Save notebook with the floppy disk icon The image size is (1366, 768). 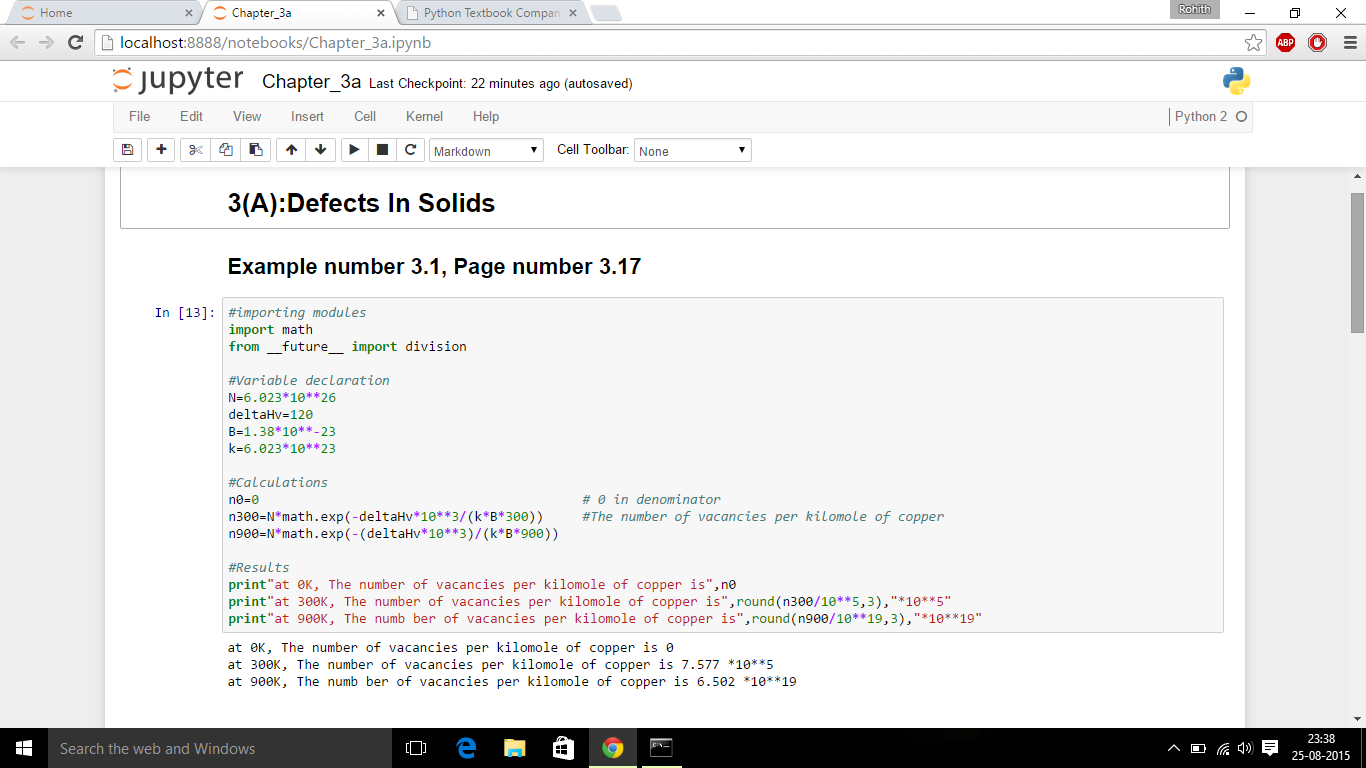click(x=127, y=150)
